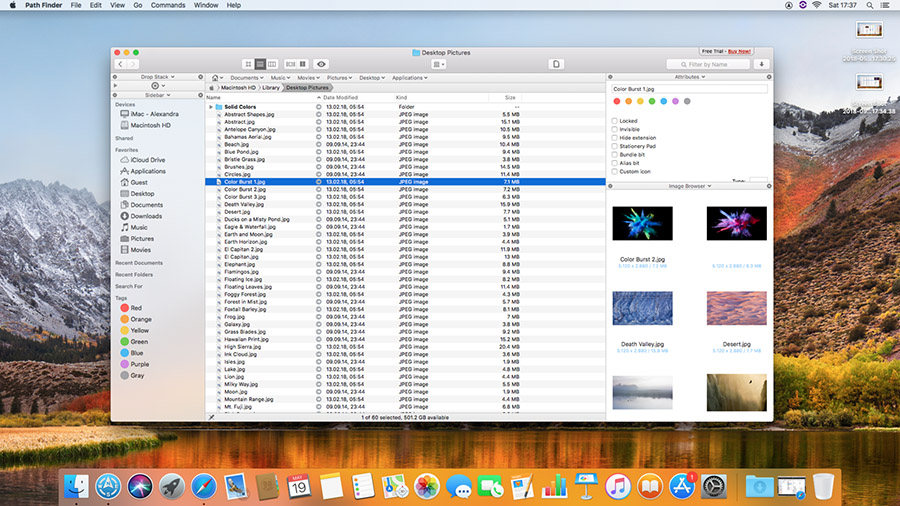Open iTunes from the Dock
The width and height of the screenshot is (900, 506).
(618, 486)
